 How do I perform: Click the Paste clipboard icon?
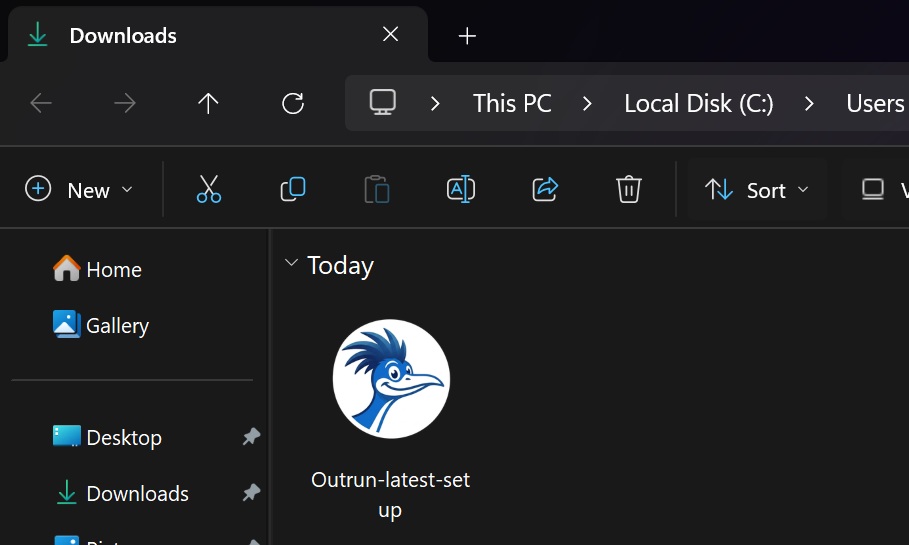tap(377, 189)
